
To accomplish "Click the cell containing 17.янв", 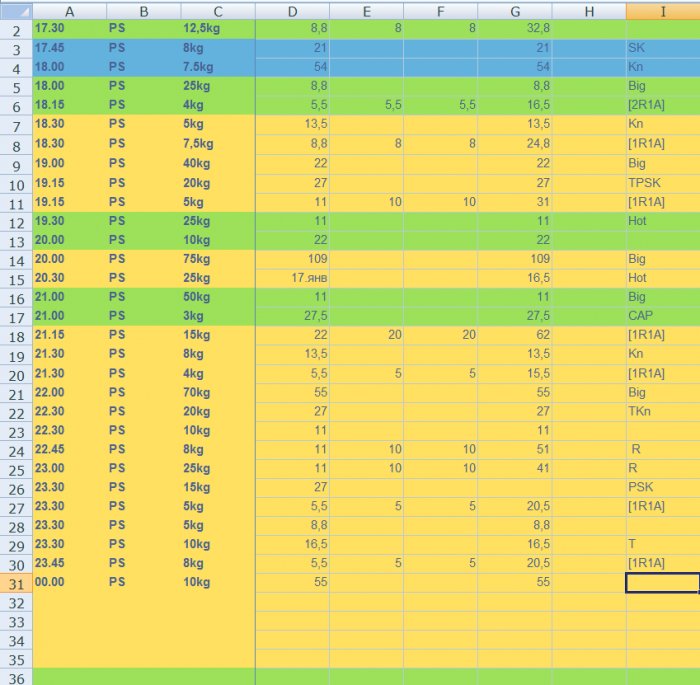I will pos(292,278).
